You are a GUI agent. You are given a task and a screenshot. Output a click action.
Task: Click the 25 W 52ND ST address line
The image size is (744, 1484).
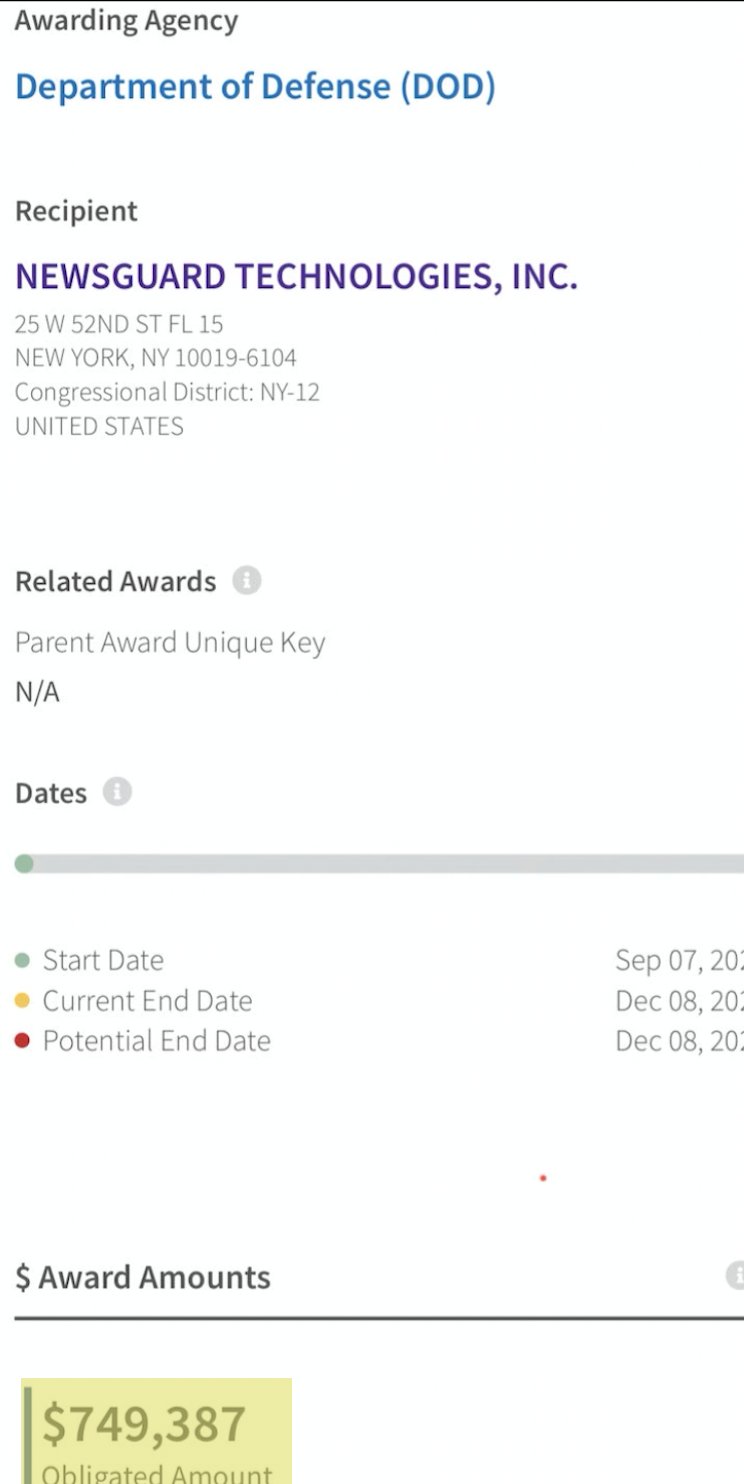pyautogui.click(x=119, y=324)
